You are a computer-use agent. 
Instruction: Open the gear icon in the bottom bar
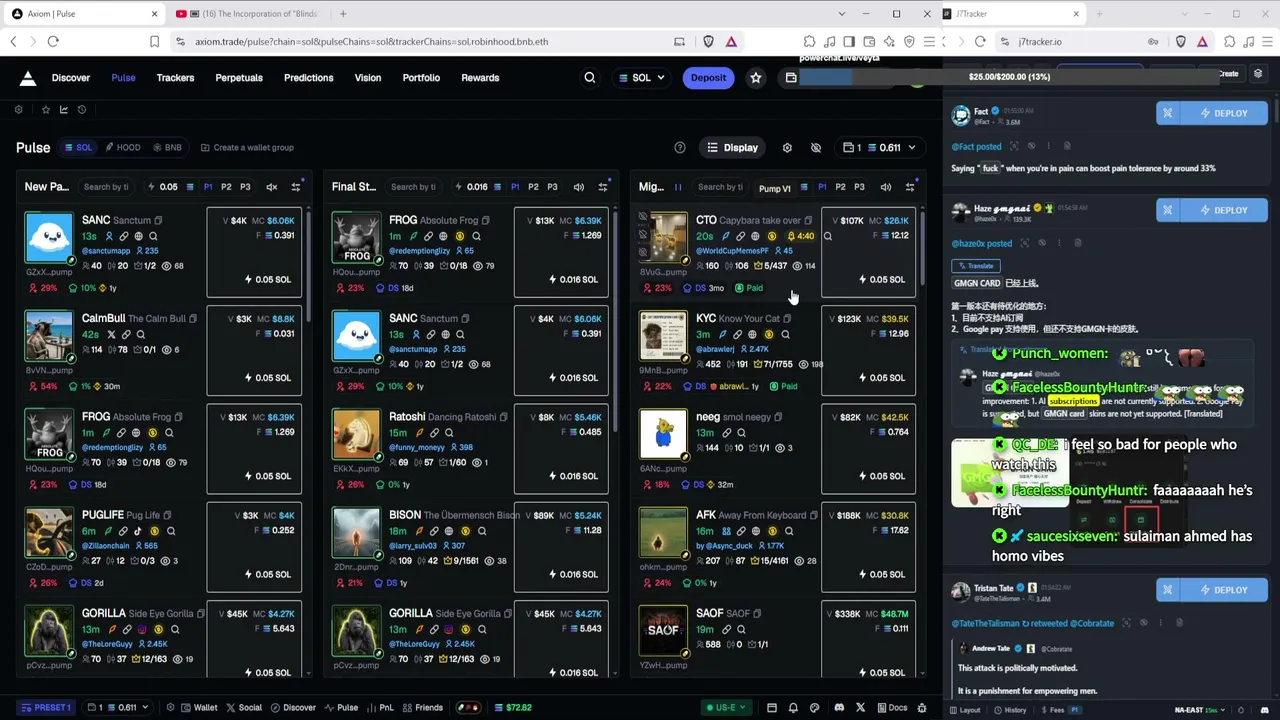171,708
